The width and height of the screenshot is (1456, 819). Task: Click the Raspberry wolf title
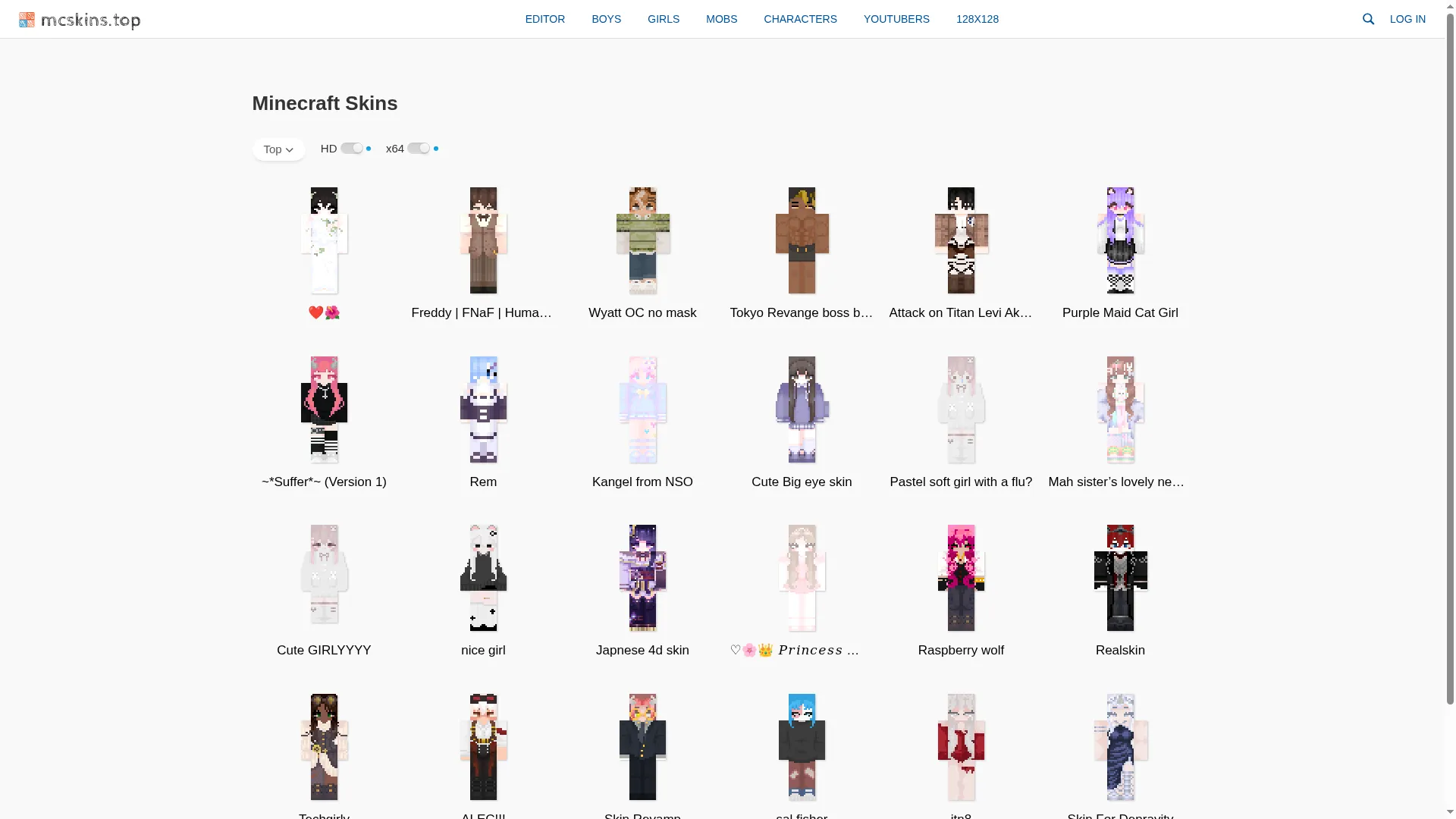[961, 650]
